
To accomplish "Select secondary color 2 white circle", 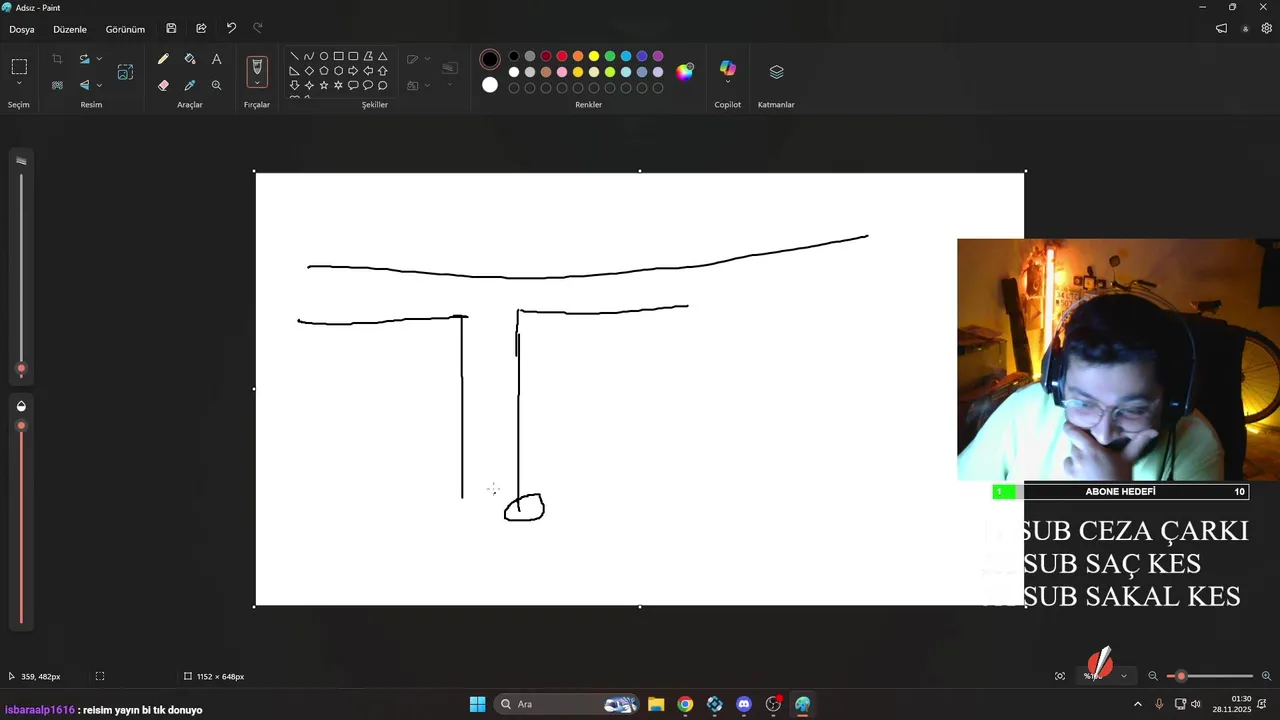I will (x=489, y=85).
